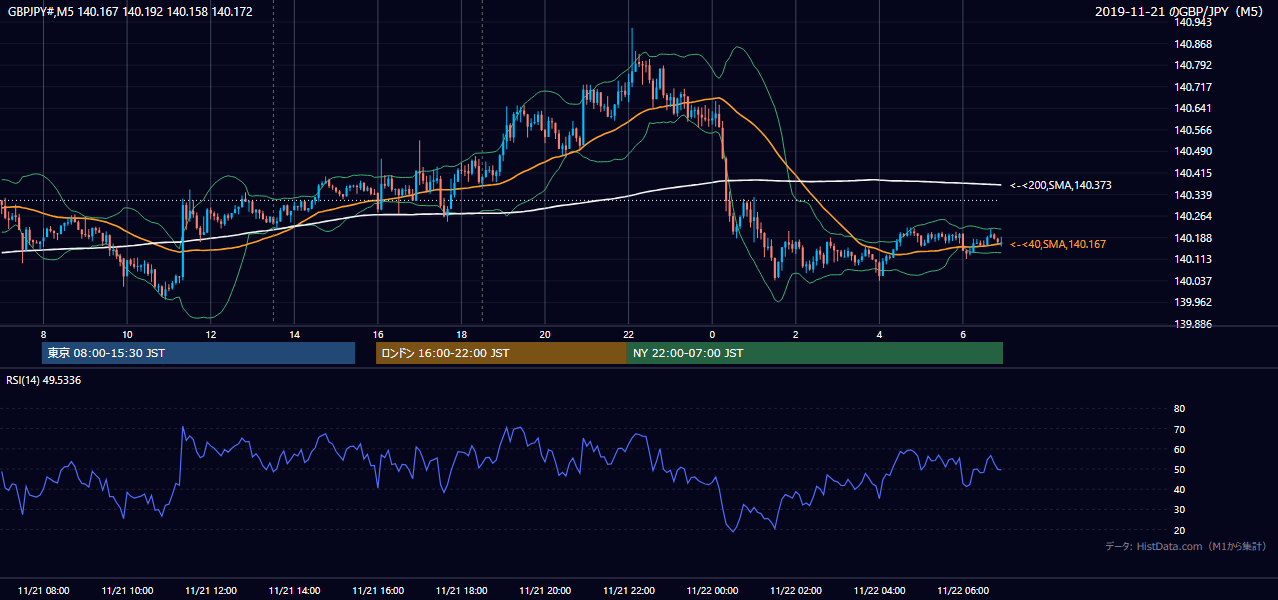Click RSI scale level 30
This screenshot has width=1278, height=600.
[x=1179, y=510]
